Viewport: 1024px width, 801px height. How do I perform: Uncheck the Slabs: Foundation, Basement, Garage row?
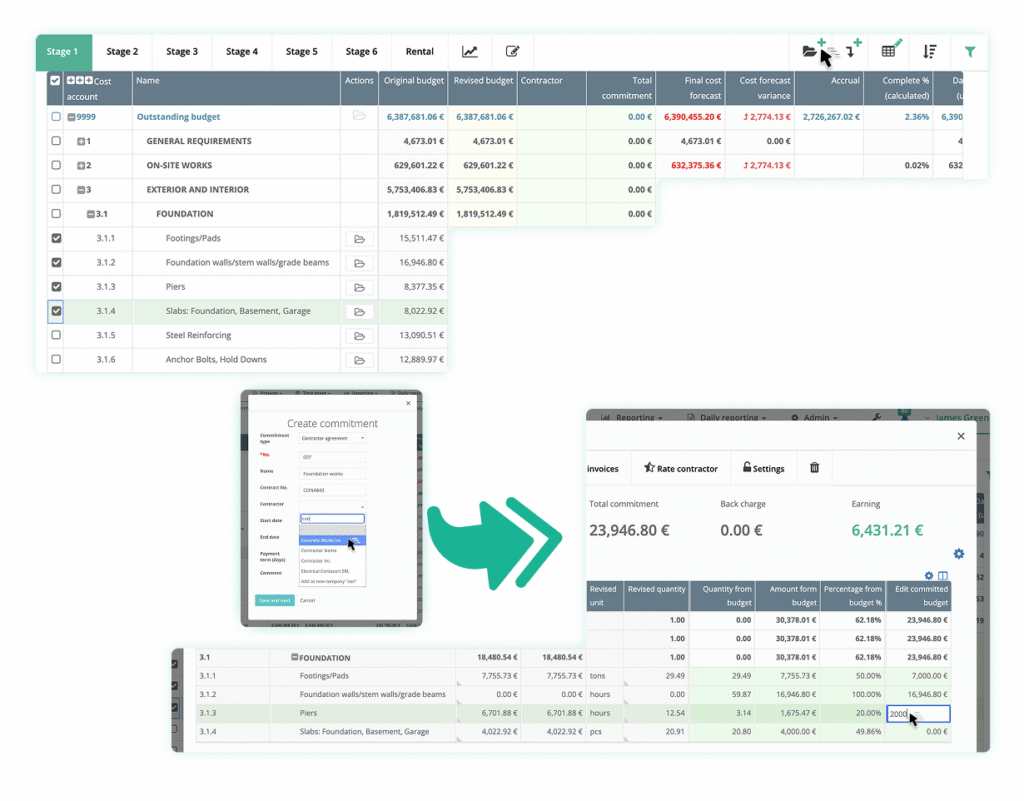pos(54,311)
